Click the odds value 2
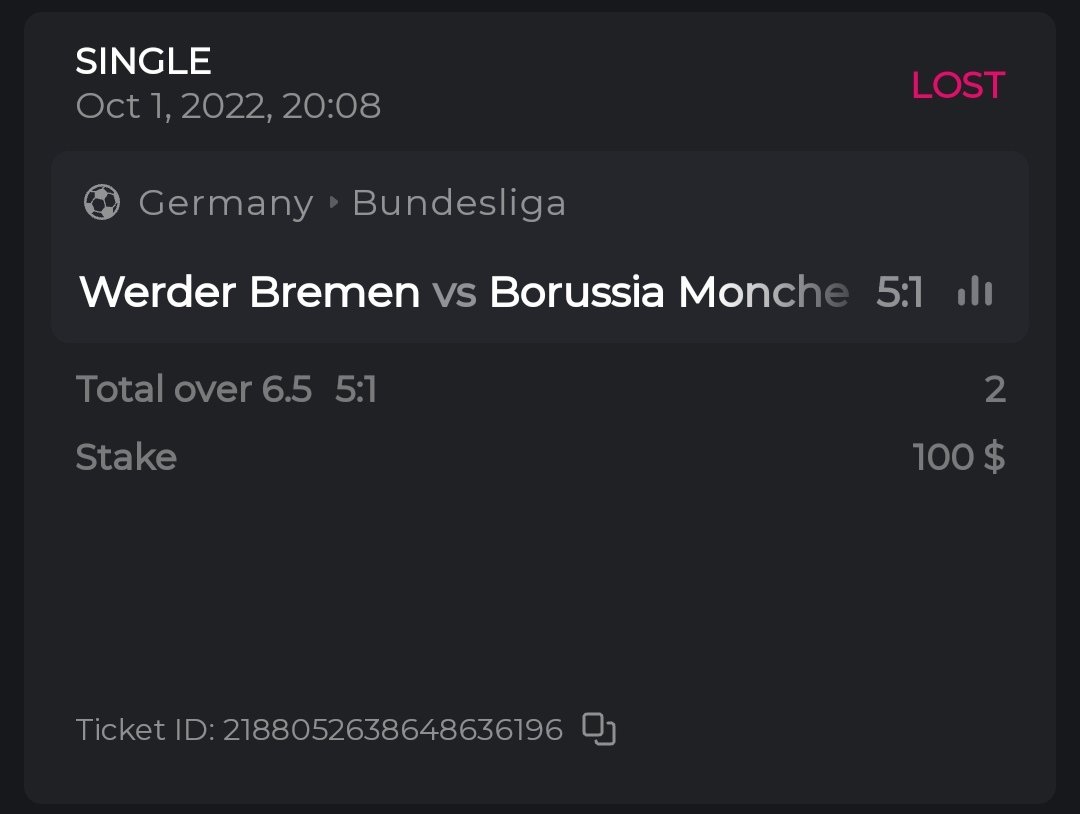This screenshot has width=1080, height=814. (x=994, y=389)
